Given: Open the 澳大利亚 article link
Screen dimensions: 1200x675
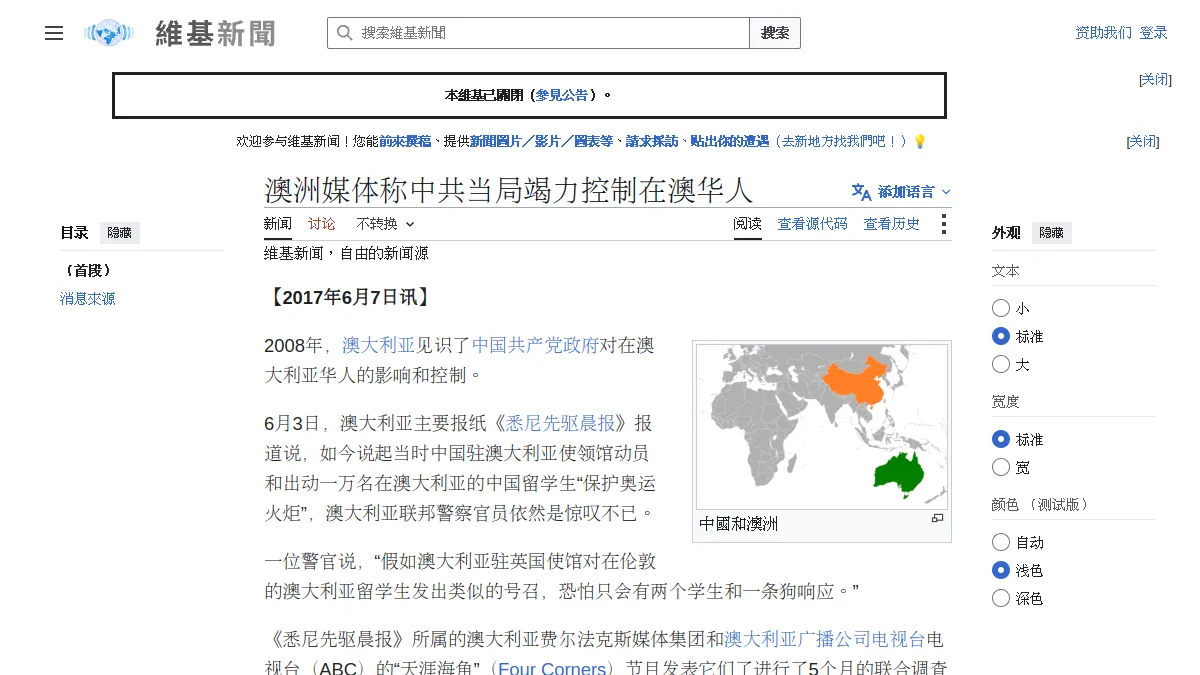Looking at the screenshot, I should click(x=378, y=346).
